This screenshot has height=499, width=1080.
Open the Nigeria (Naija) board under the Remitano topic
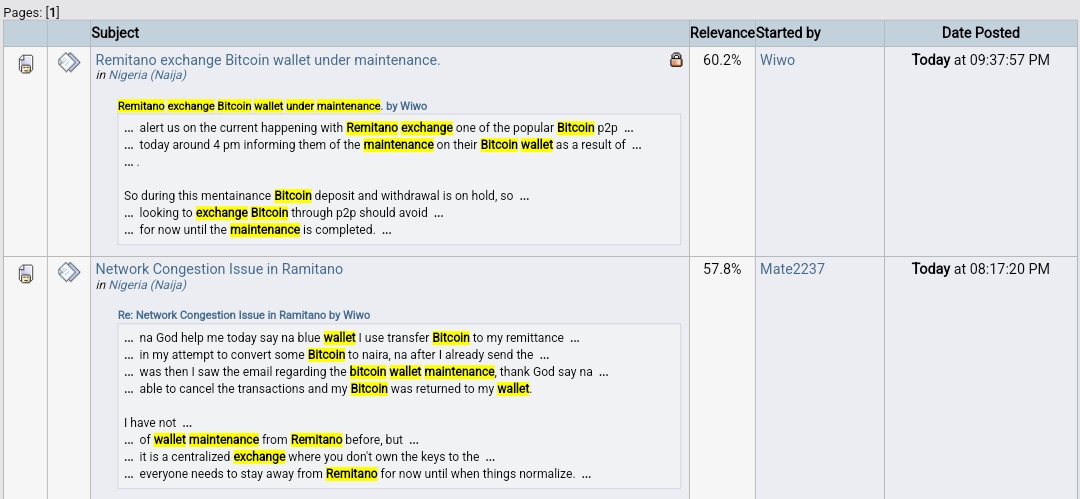pos(147,75)
